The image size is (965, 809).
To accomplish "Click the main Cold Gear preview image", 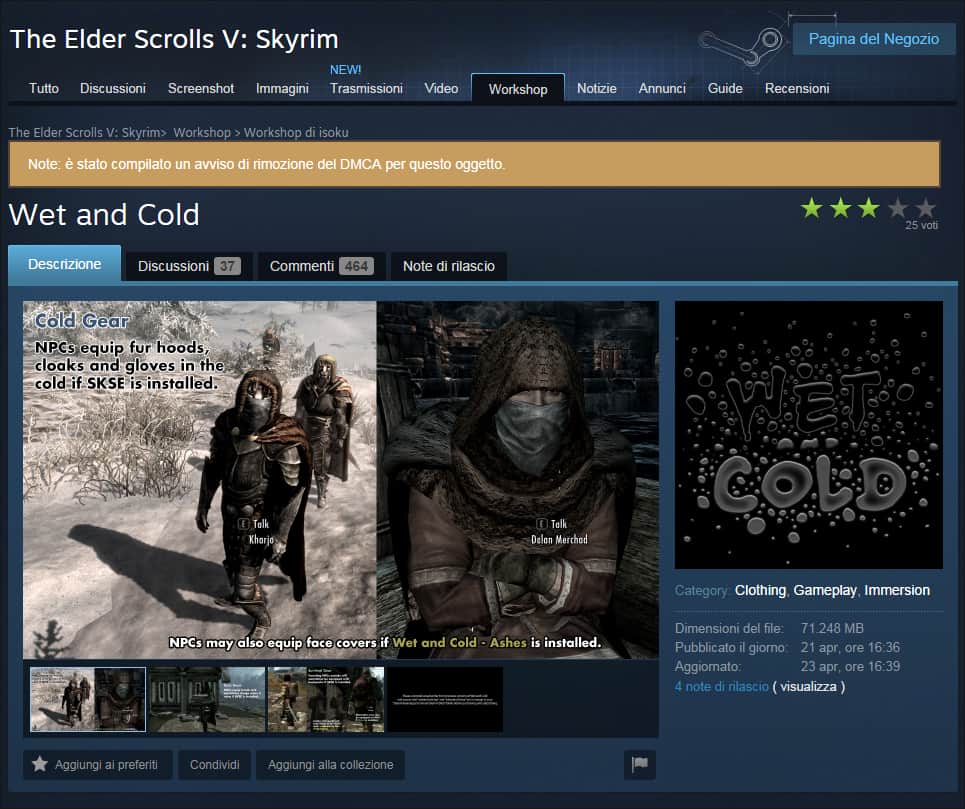I will coord(340,480).
